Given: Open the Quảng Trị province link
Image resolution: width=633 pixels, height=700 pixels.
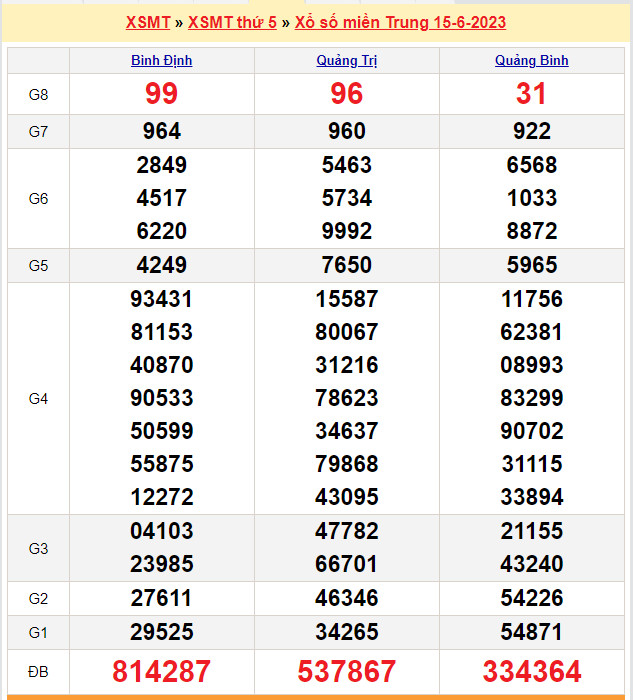Looking at the screenshot, I should tap(346, 60).
